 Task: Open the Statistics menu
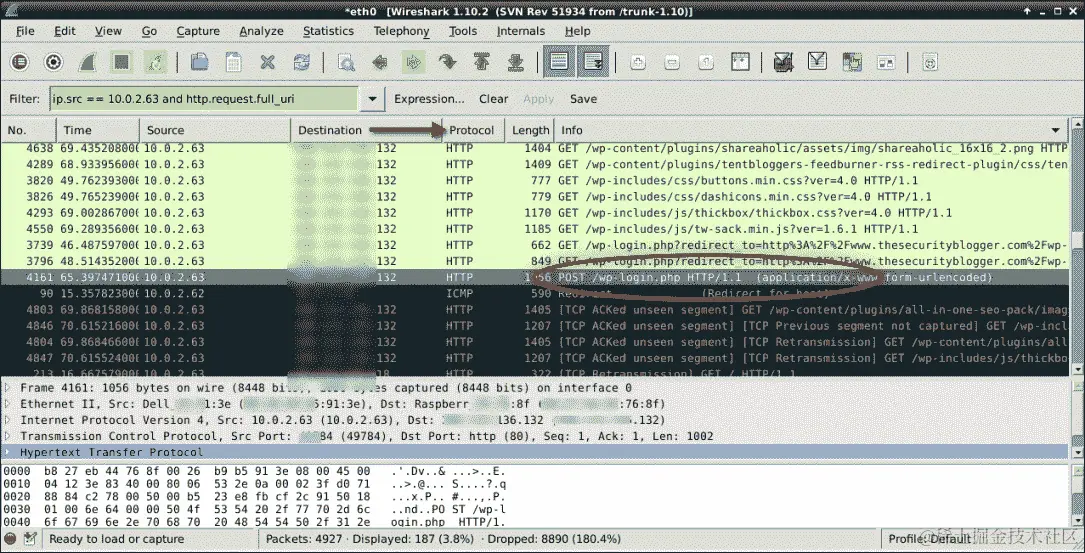coord(328,31)
